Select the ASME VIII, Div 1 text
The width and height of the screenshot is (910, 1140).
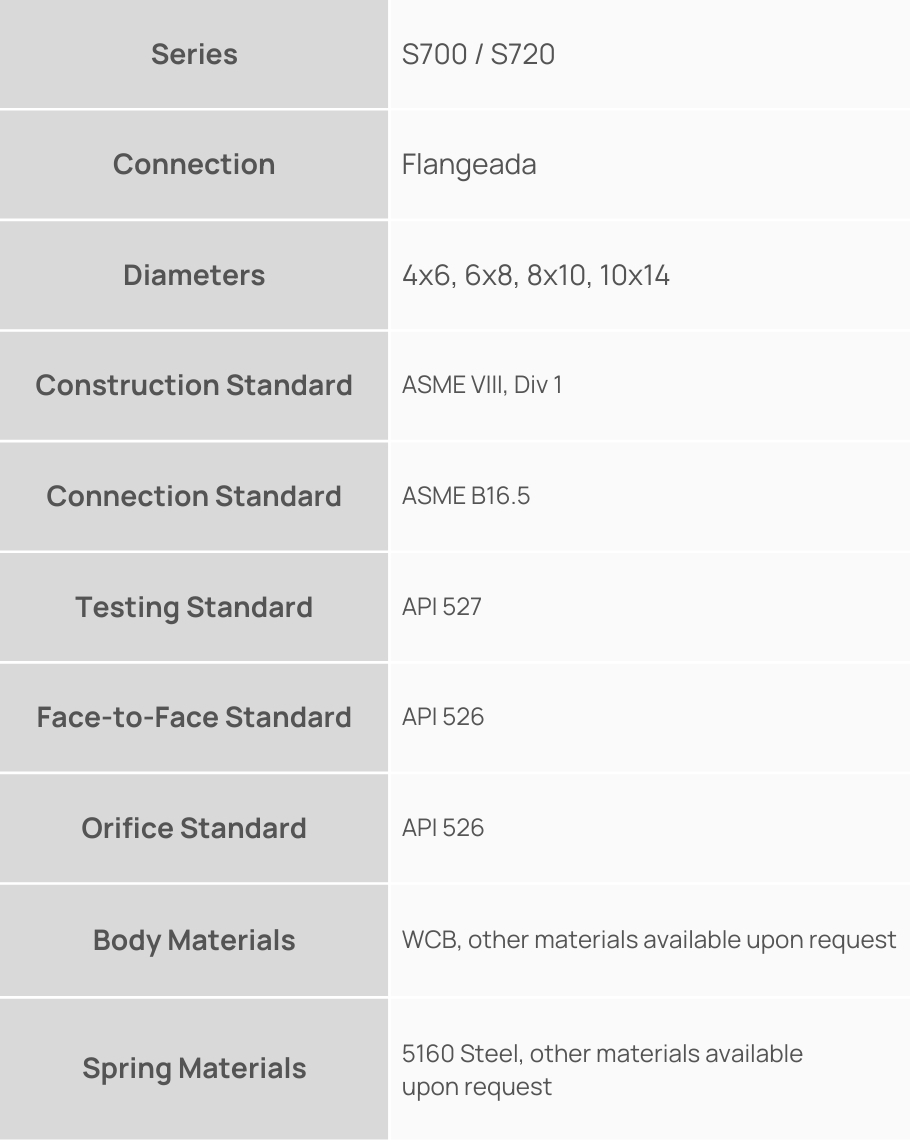pos(482,385)
